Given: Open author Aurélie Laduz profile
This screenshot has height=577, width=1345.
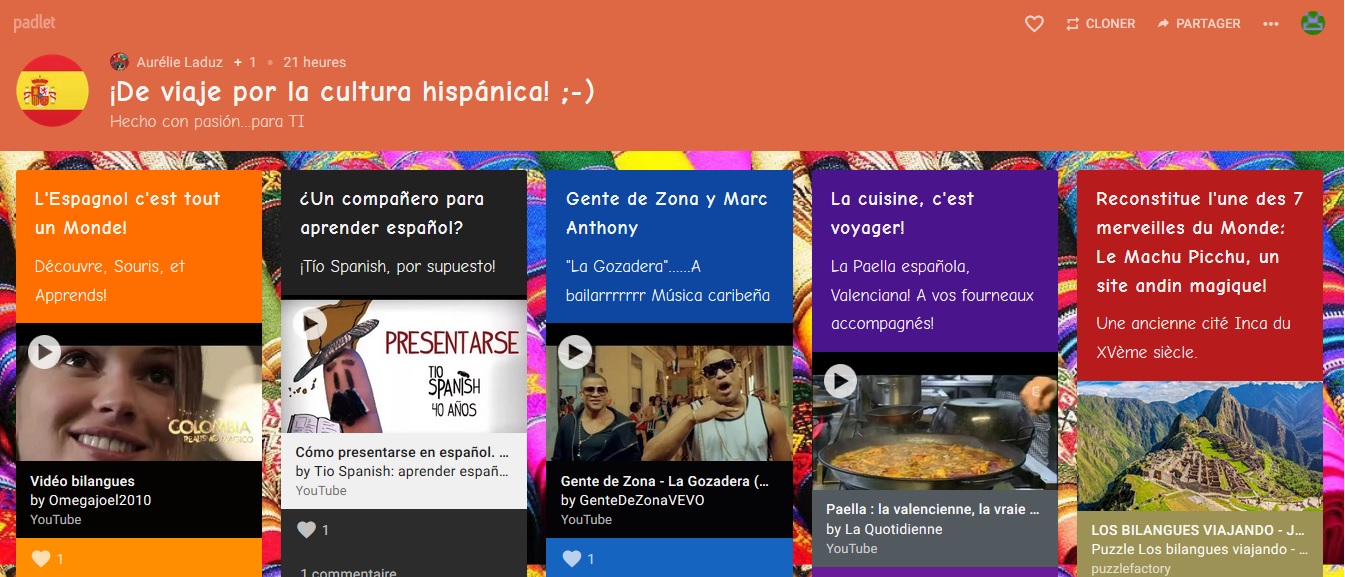Looking at the screenshot, I should click(x=179, y=62).
